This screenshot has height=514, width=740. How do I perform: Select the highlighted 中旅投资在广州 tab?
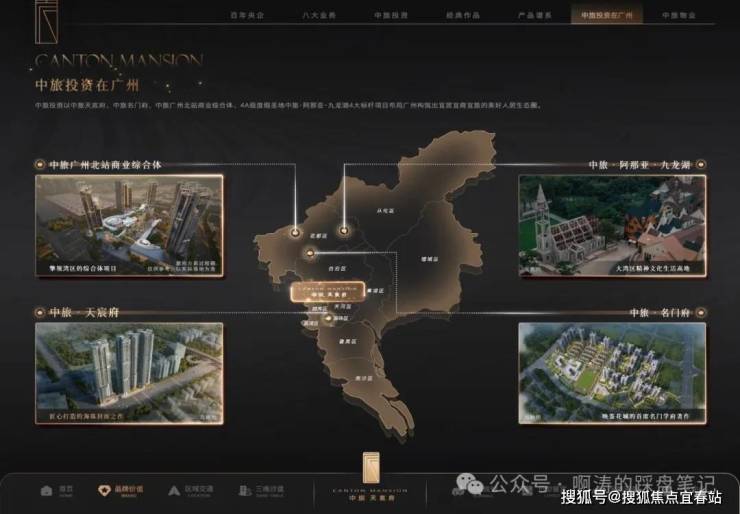[x=606, y=15]
